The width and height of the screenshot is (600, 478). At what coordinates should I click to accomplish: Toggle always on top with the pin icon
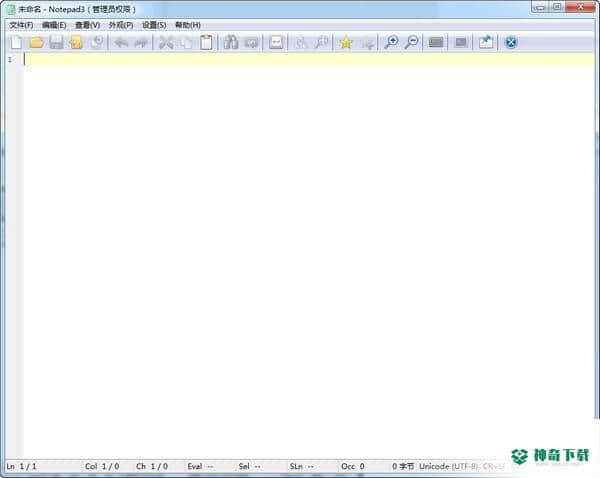pyautogui.click(x=486, y=42)
